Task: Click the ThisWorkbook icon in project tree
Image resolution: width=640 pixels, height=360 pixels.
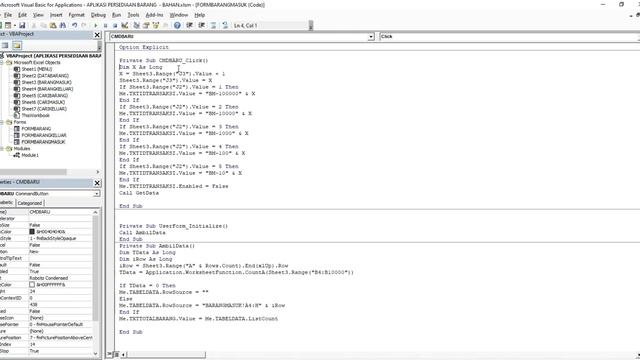Action: [16, 116]
